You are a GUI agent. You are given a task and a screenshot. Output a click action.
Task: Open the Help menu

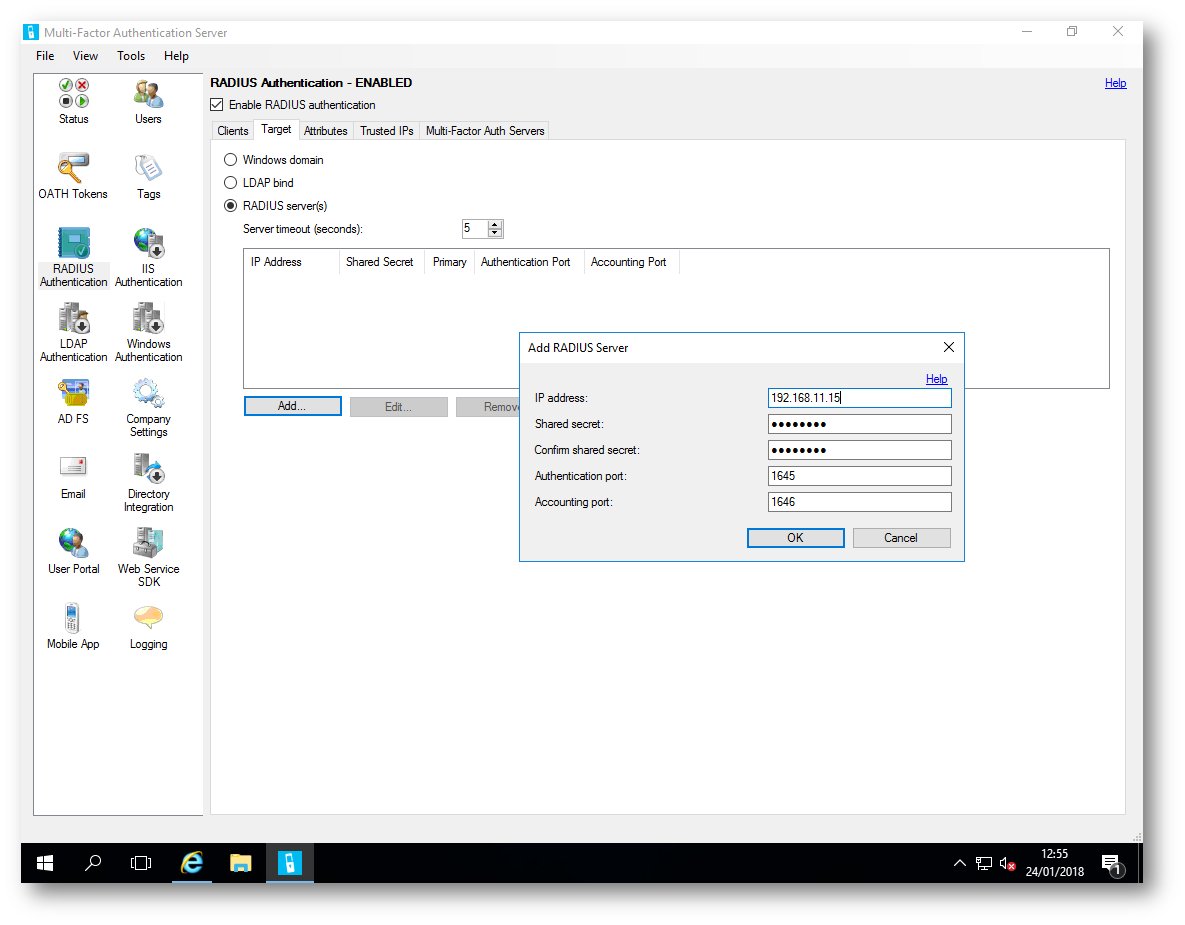pos(176,56)
